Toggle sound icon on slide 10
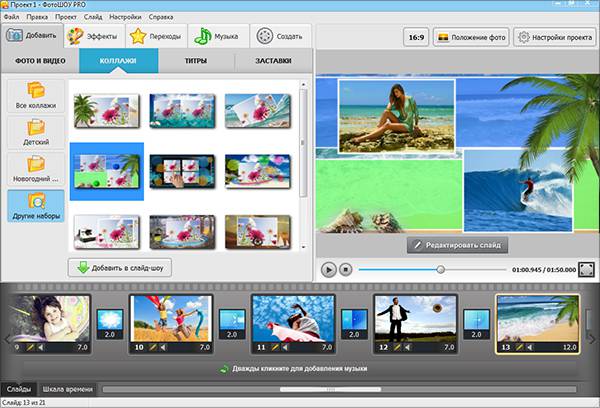Viewport: 600px width, 408px height. (163, 348)
